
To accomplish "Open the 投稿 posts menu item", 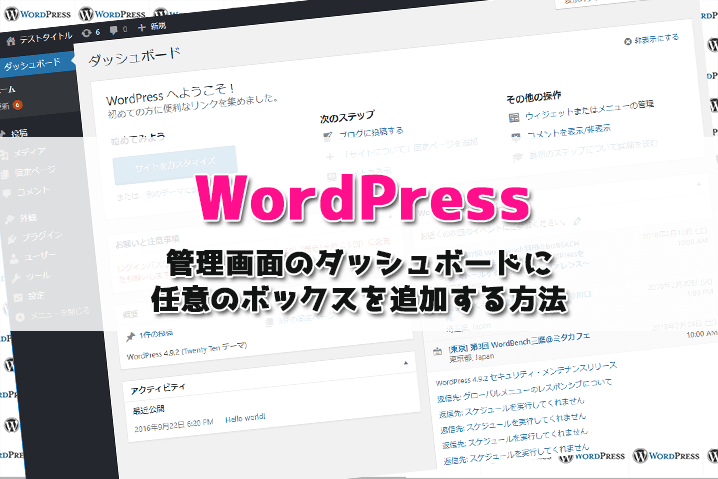I will point(19,133).
